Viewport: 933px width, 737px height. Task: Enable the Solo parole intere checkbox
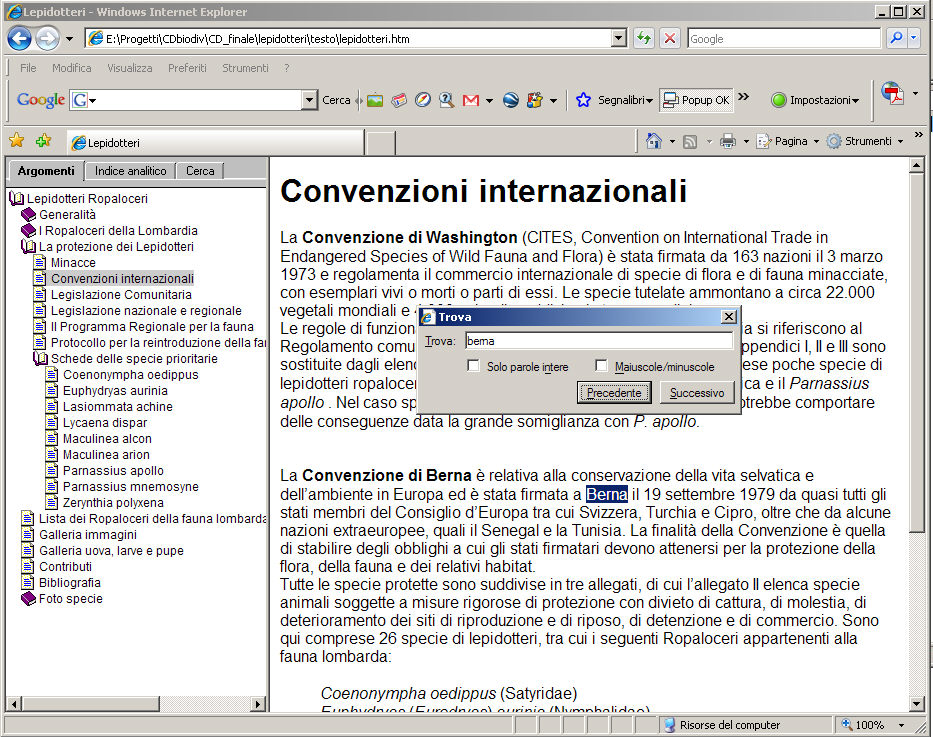click(x=473, y=365)
